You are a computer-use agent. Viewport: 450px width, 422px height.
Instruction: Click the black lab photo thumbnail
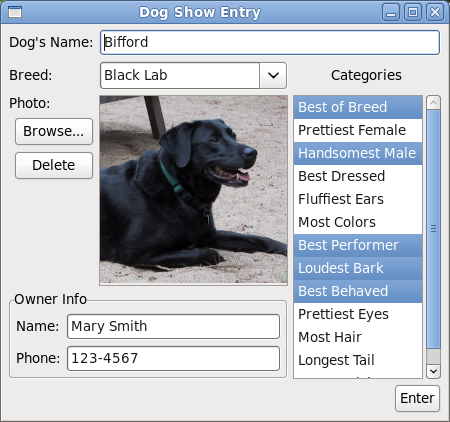pos(193,190)
